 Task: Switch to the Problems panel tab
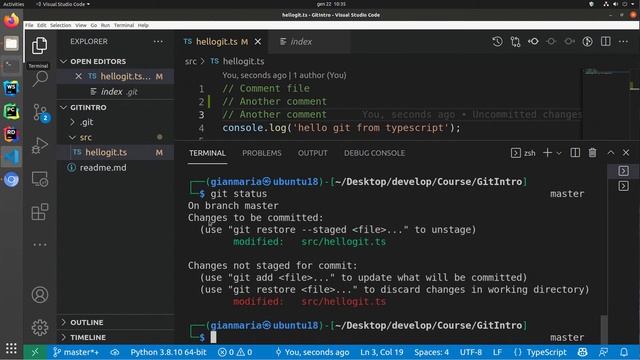point(262,153)
